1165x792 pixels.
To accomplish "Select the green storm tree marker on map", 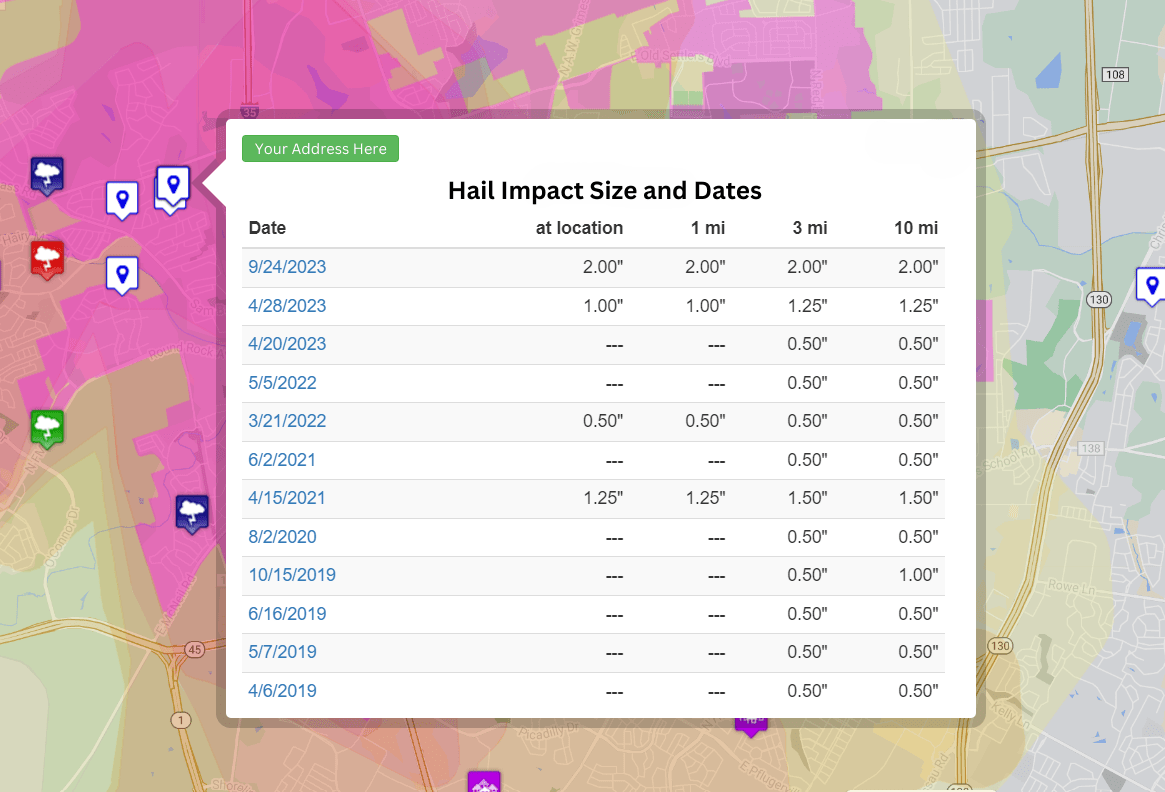I will [47, 429].
